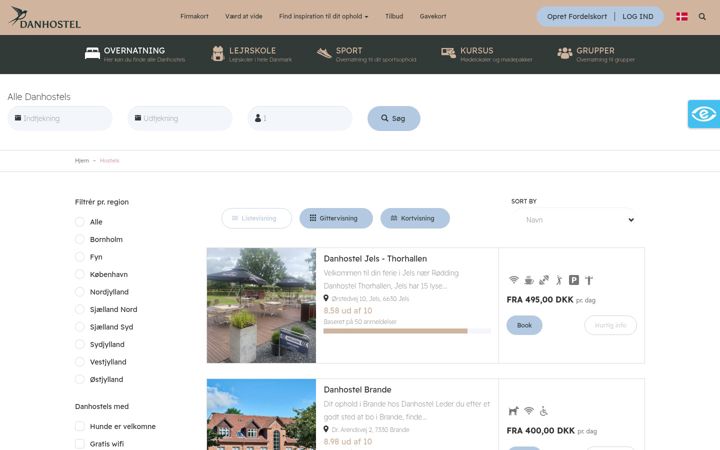Open the Danhostel logo homepage

click(45, 17)
